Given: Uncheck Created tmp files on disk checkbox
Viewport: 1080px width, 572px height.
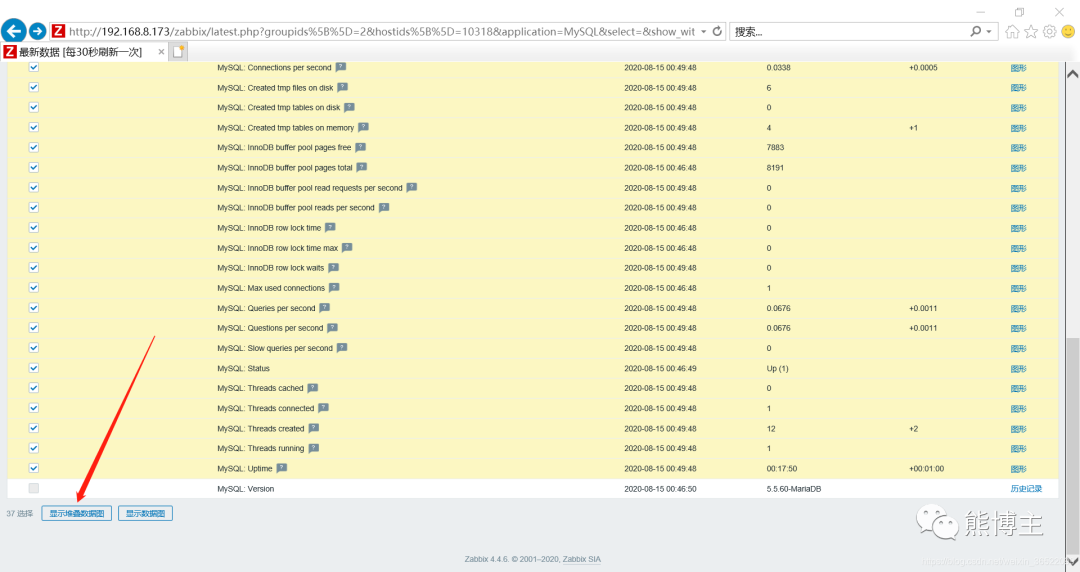Looking at the screenshot, I should point(34,88).
